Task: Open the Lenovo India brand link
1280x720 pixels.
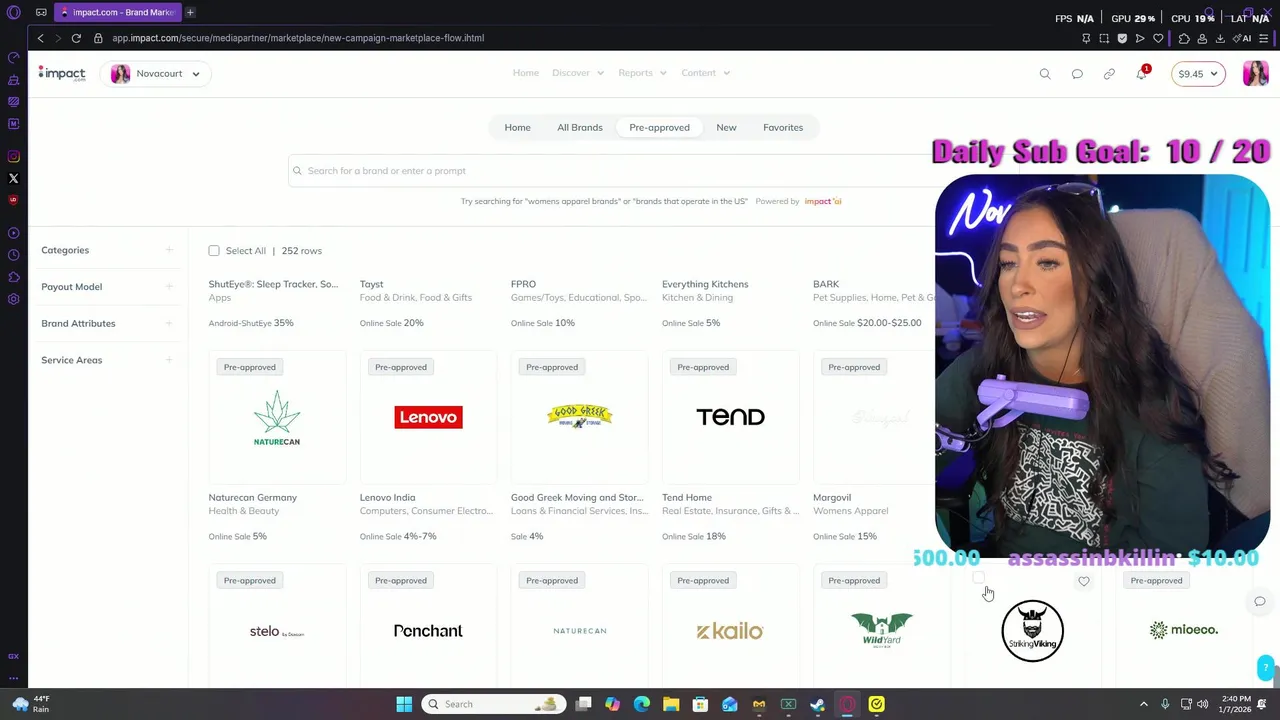Action: point(387,497)
